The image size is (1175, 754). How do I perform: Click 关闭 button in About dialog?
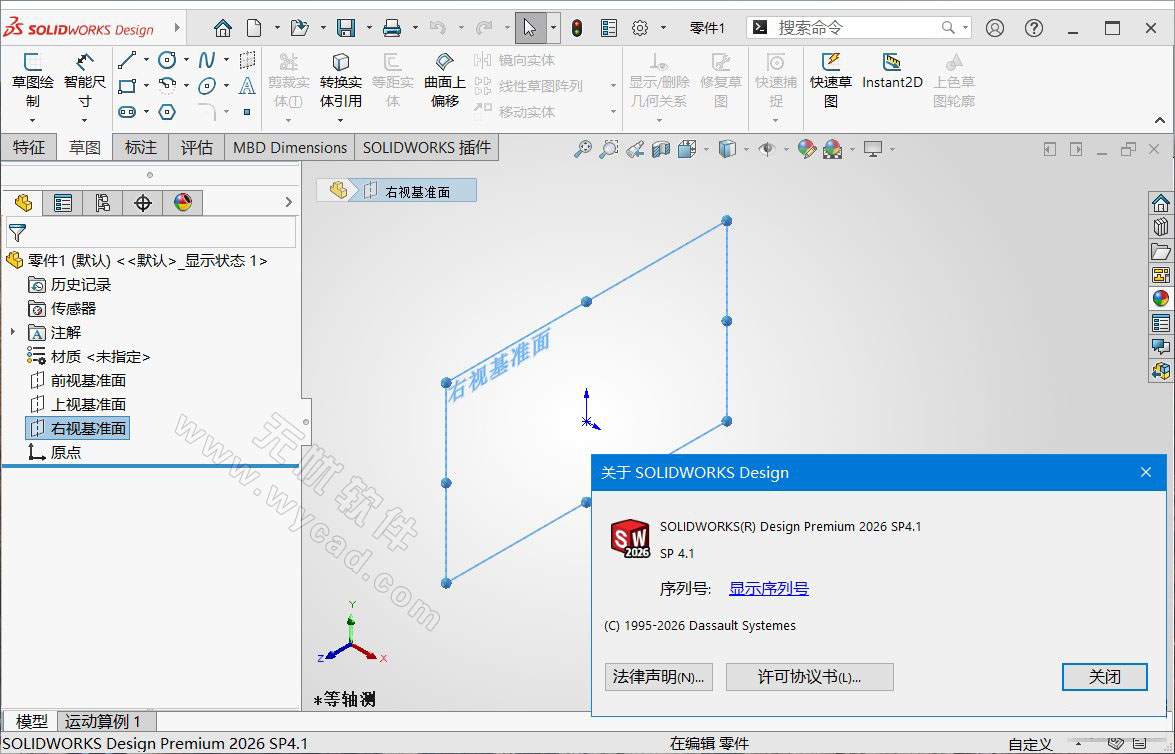1105,677
